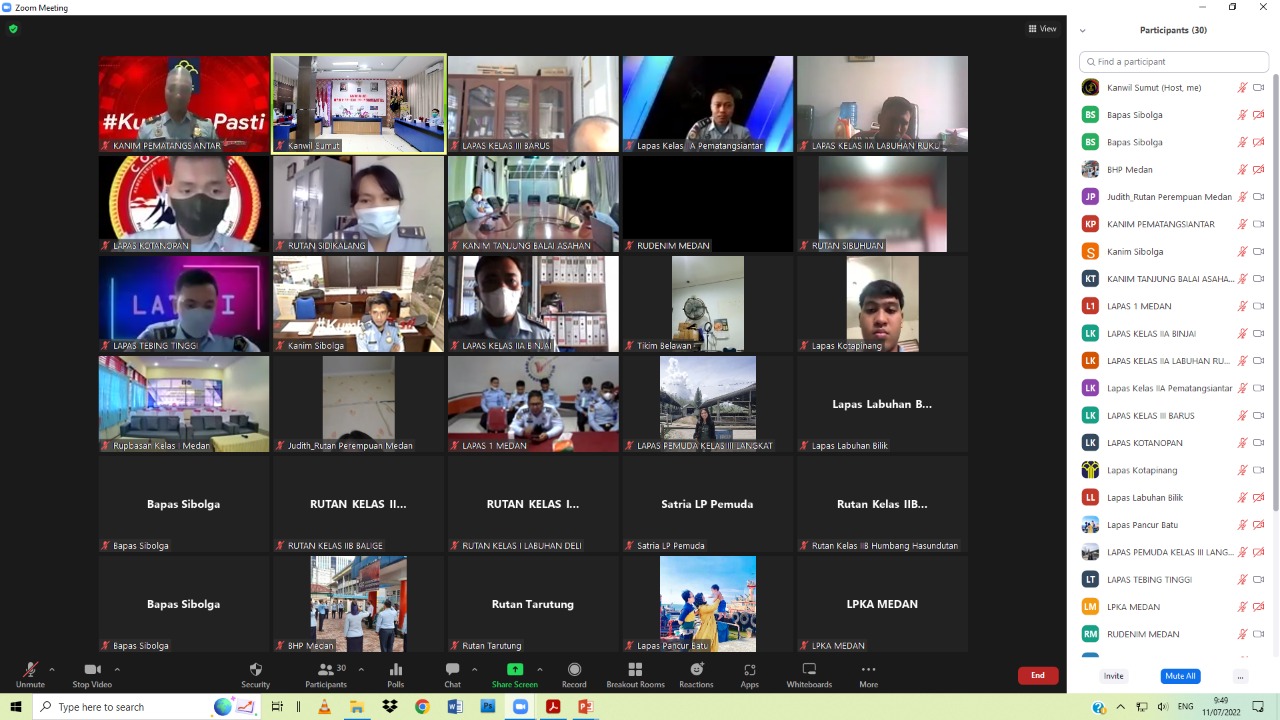Open Polls from the meeting toolbar
The width and height of the screenshot is (1280, 720).
(395, 670)
